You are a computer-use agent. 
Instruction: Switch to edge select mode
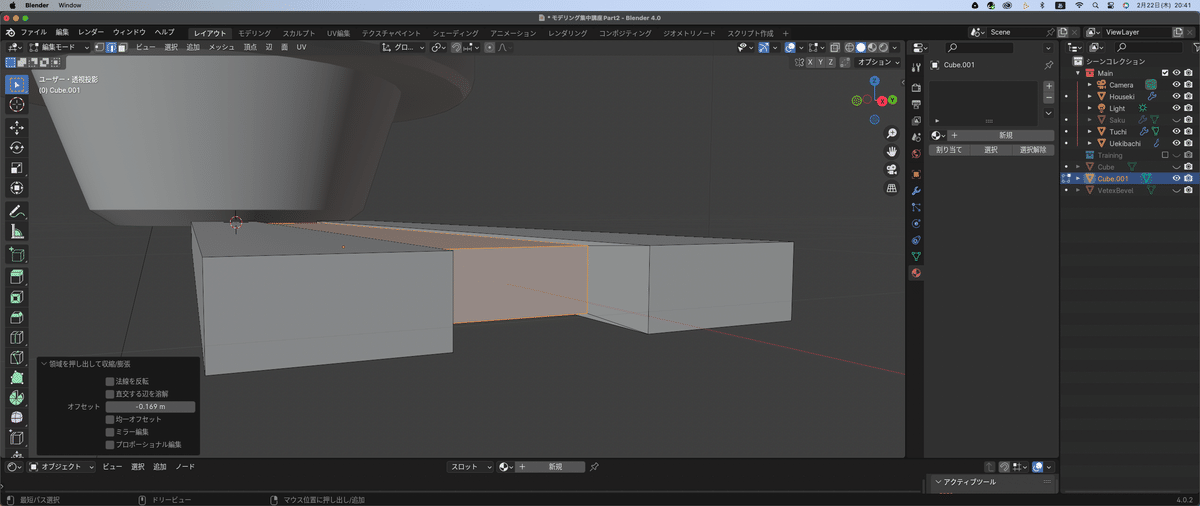(x=111, y=47)
